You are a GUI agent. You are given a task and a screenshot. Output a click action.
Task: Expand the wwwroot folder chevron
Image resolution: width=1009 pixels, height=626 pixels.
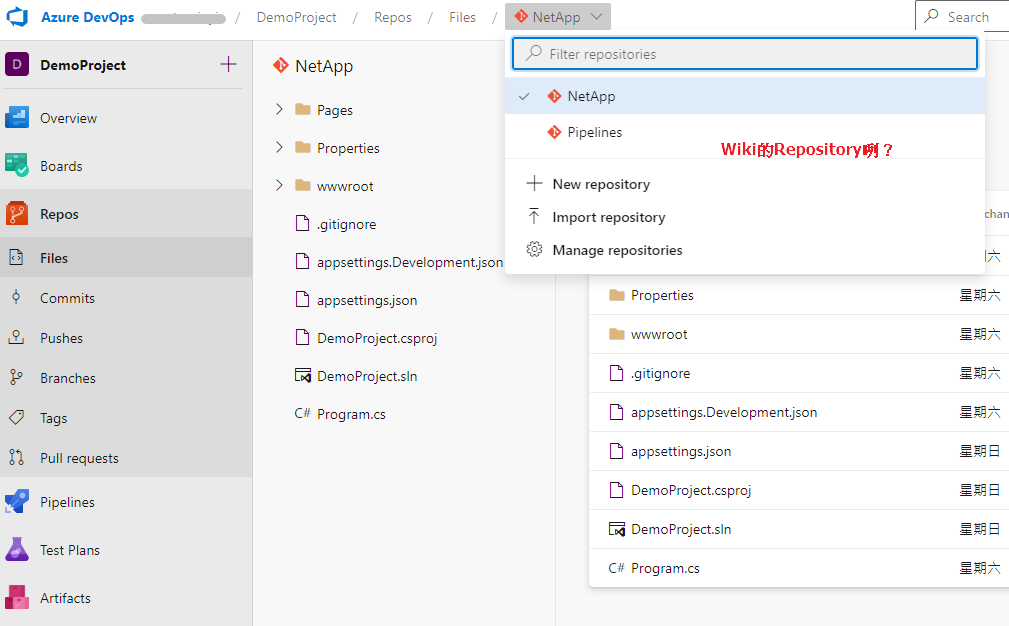(279, 185)
